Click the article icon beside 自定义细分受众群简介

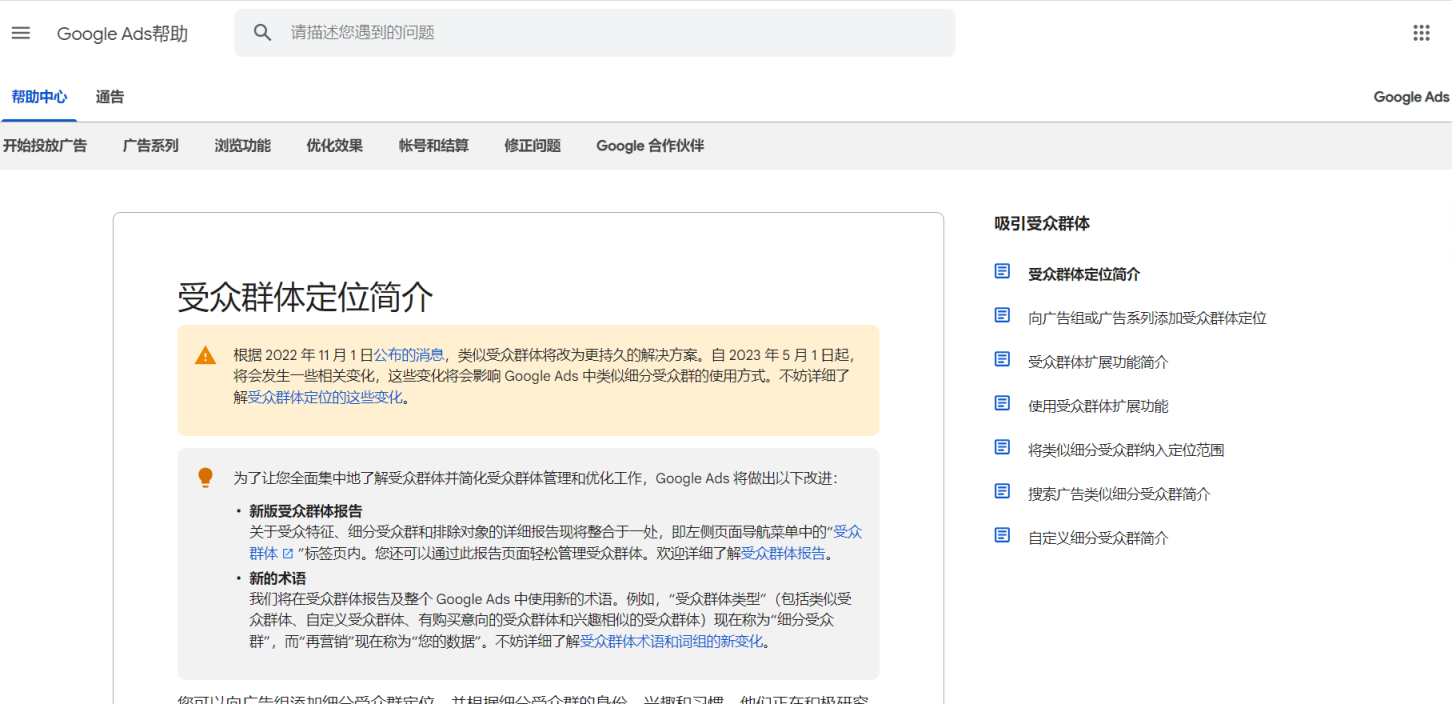[1001, 535]
